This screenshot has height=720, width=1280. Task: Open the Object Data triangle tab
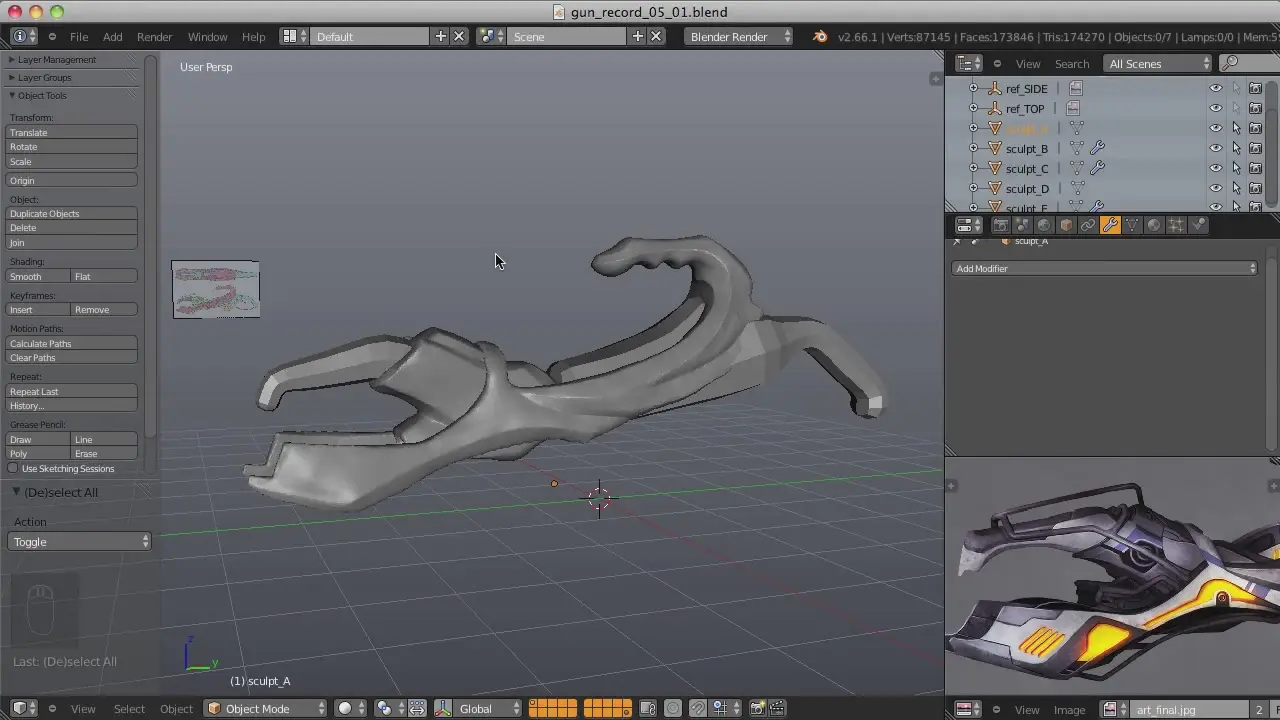tap(1132, 226)
